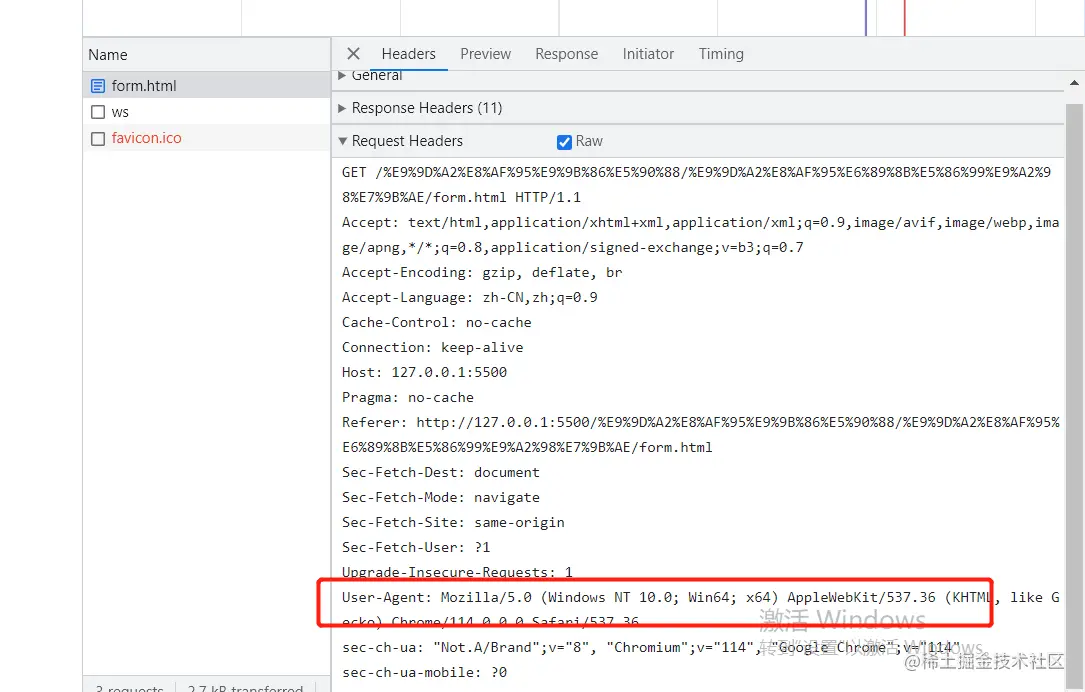The height and width of the screenshot is (692, 1085).
Task: Click the form.html document icon
Action: pyautogui.click(x=98, y=86)
